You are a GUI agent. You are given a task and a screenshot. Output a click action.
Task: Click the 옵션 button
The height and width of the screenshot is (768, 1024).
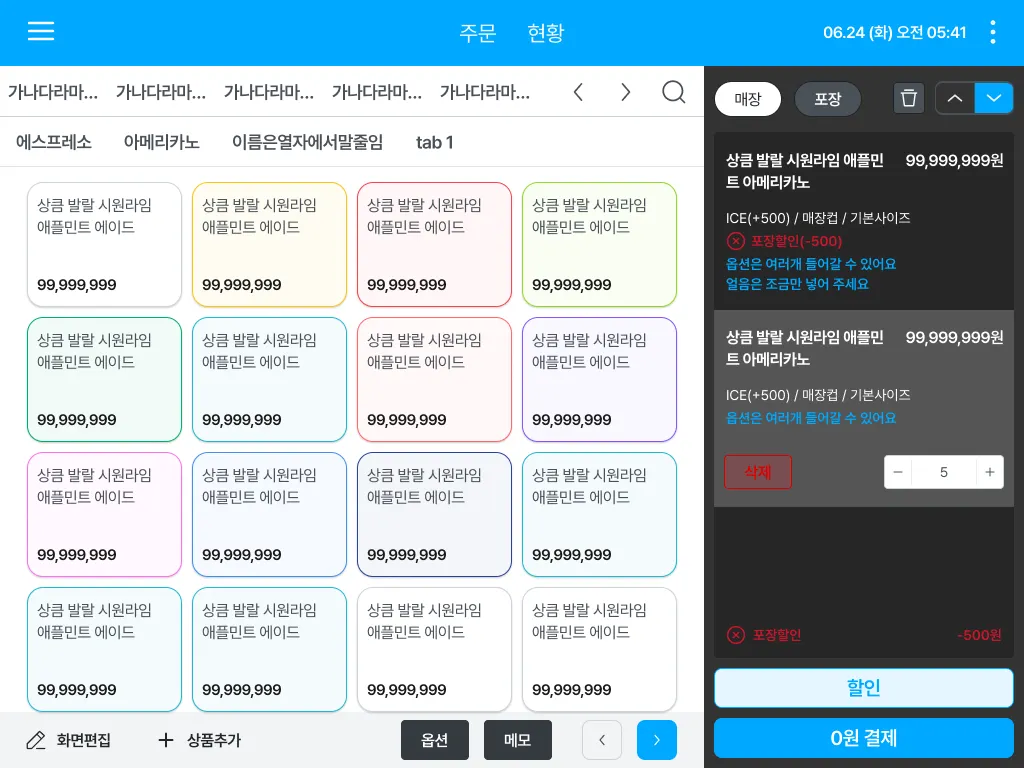(434, 740)
